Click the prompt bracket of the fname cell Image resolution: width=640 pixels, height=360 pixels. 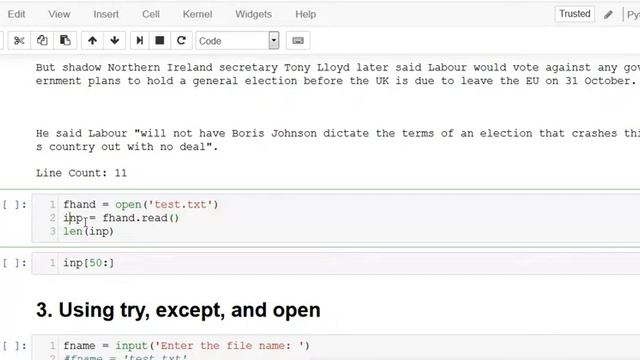point(15,346)
